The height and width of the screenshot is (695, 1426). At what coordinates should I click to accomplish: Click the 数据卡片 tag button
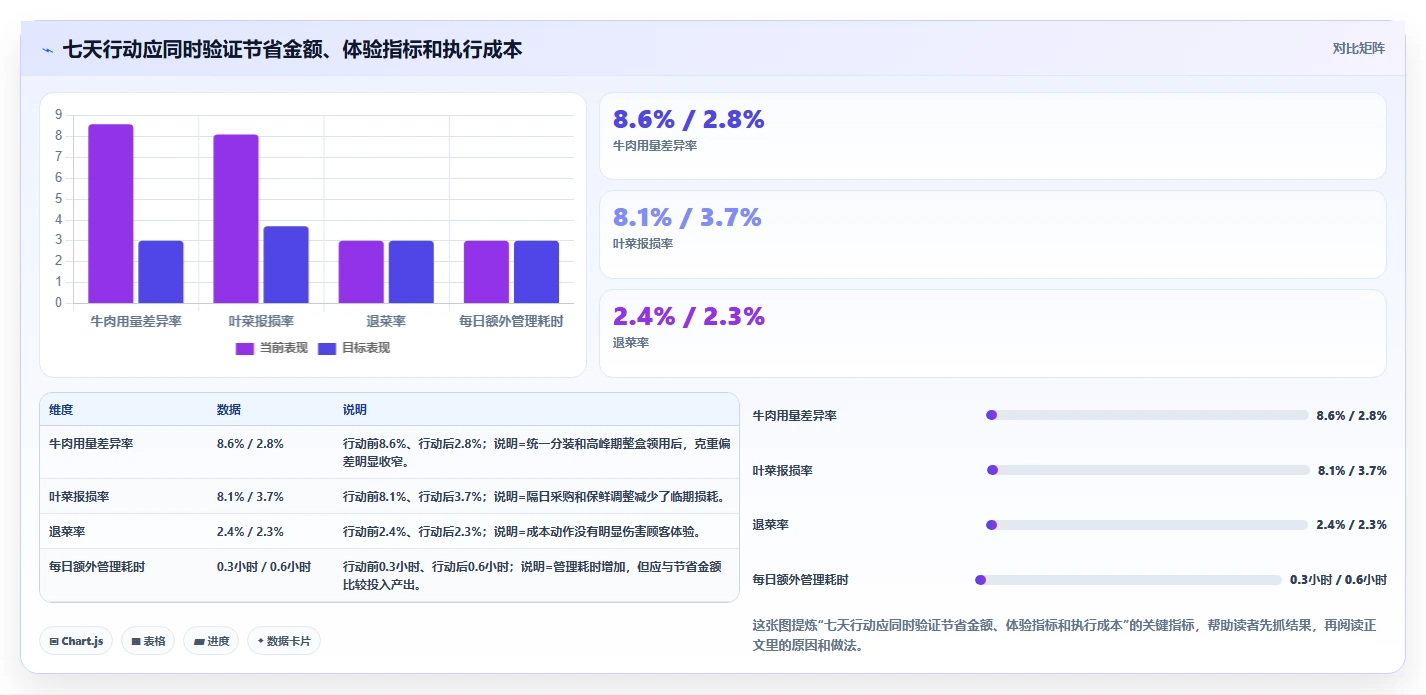[x=284, y=641]
